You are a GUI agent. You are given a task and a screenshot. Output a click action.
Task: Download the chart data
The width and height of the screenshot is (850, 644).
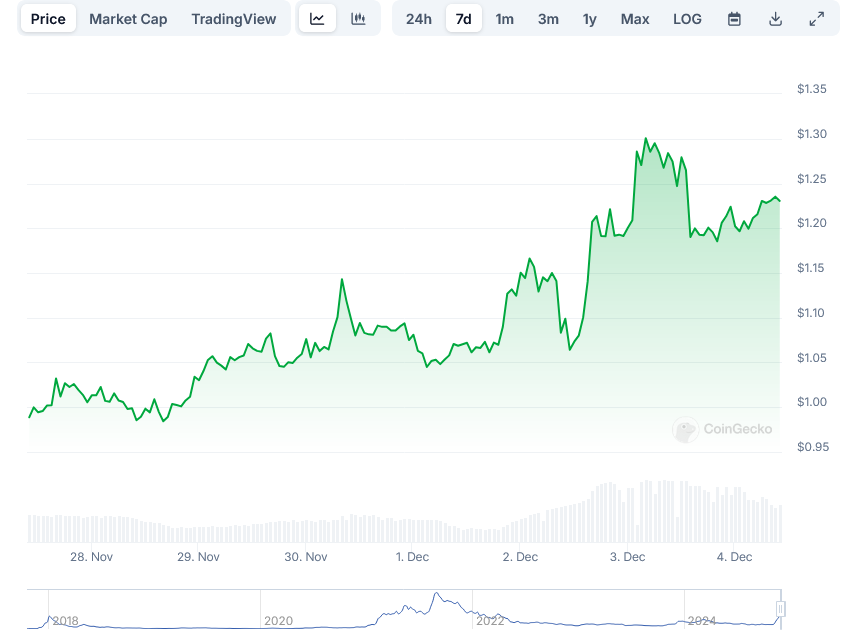coord(775,19)
